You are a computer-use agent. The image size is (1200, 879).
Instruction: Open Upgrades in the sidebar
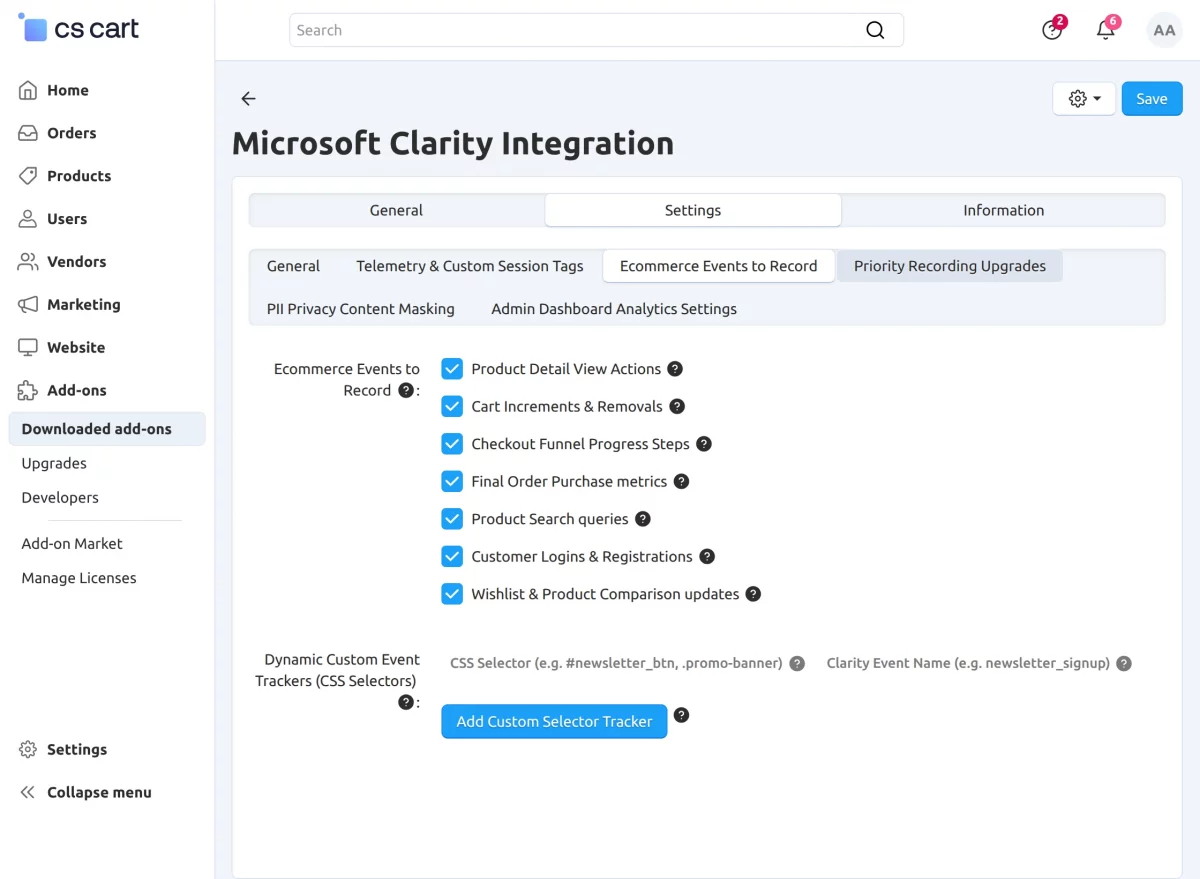pyautogui.click(x=54, y=463)
